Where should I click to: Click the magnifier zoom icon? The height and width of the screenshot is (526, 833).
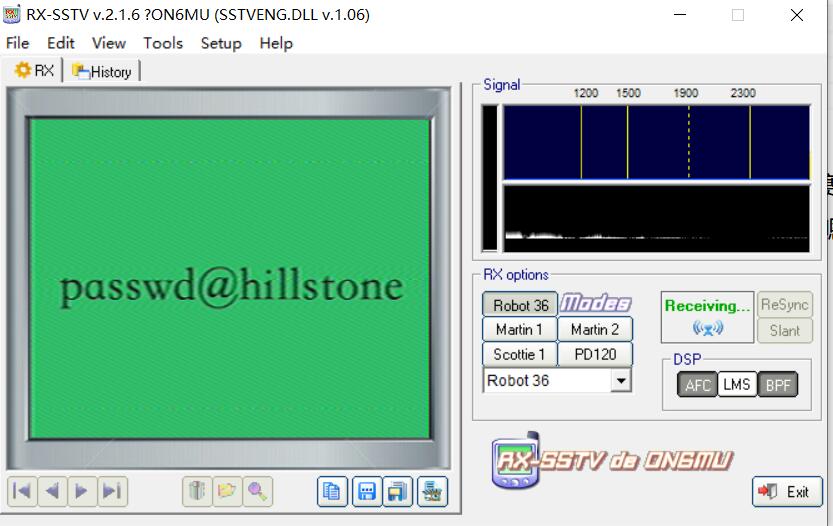(x=257, y=491)
